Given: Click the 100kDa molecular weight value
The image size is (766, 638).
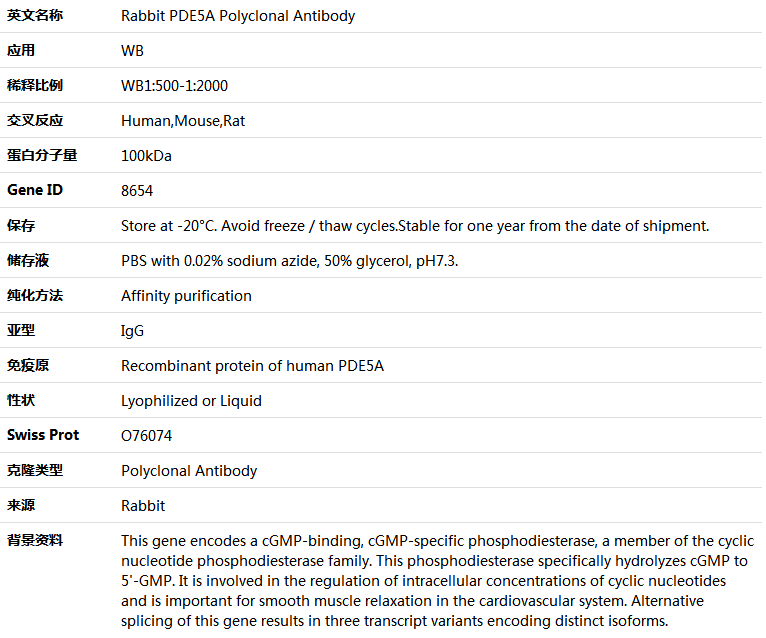Looking at the screenshot, I should [146, 156].
